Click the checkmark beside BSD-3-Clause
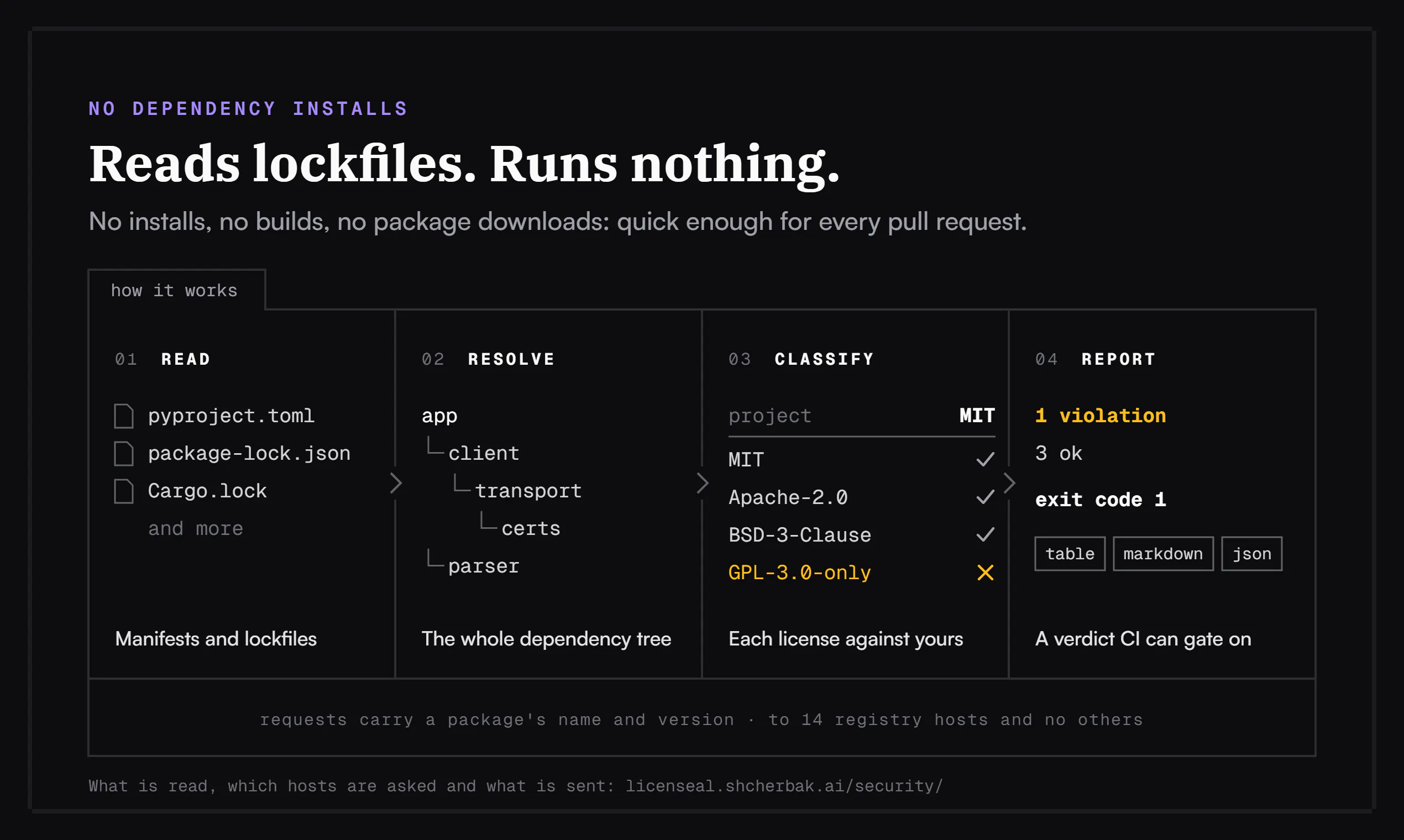This screenshot has height=840, width=1404. [986, 534]
